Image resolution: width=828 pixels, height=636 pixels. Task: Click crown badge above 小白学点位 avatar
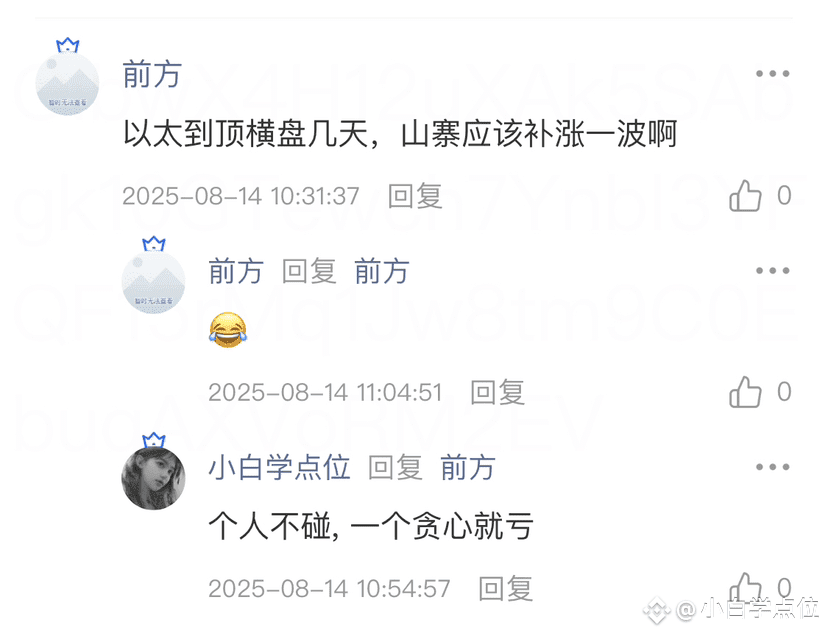pyautogui.click(x=154, y=440)
